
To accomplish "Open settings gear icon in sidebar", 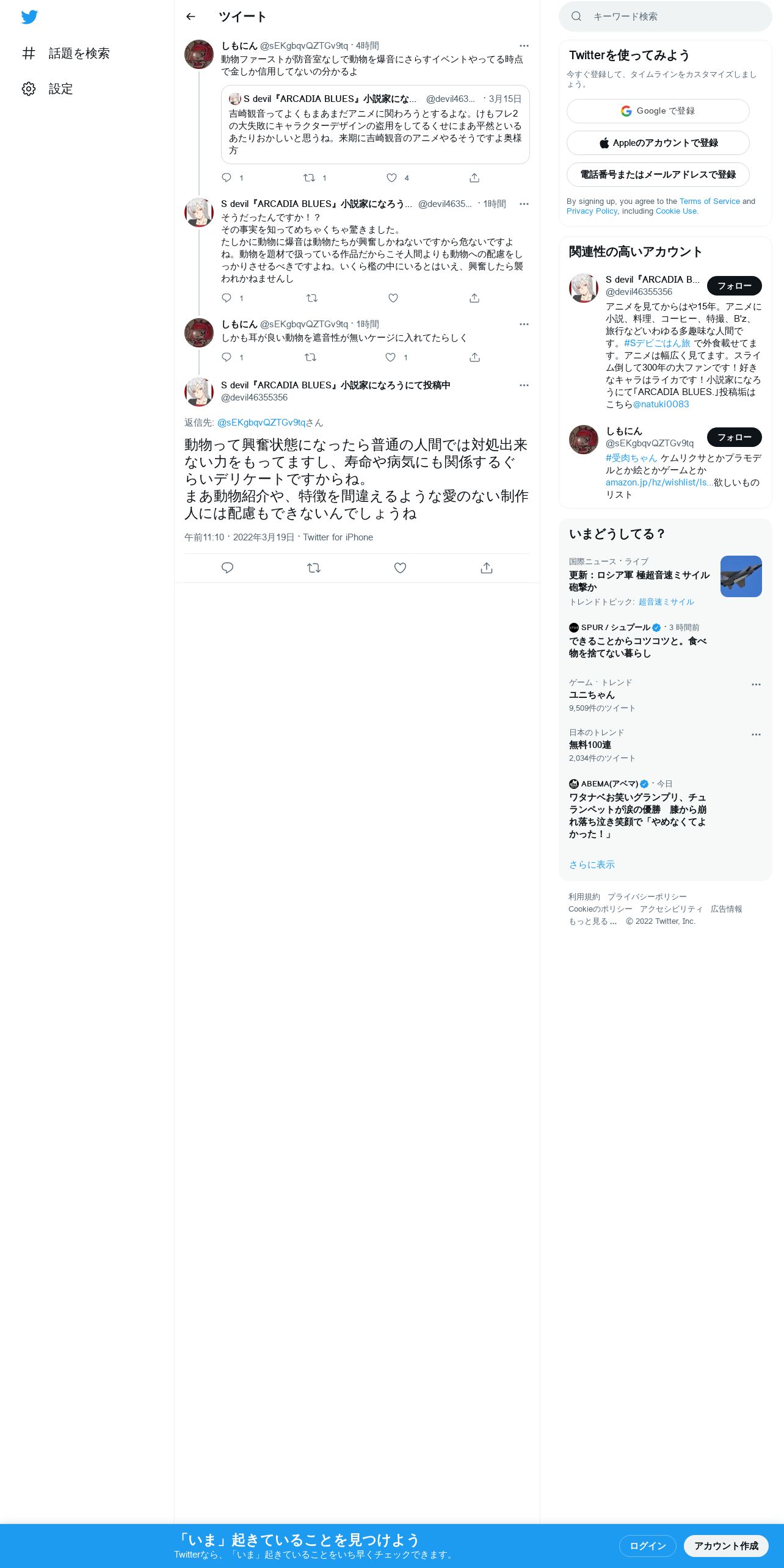I will click(x=29, y=89).
